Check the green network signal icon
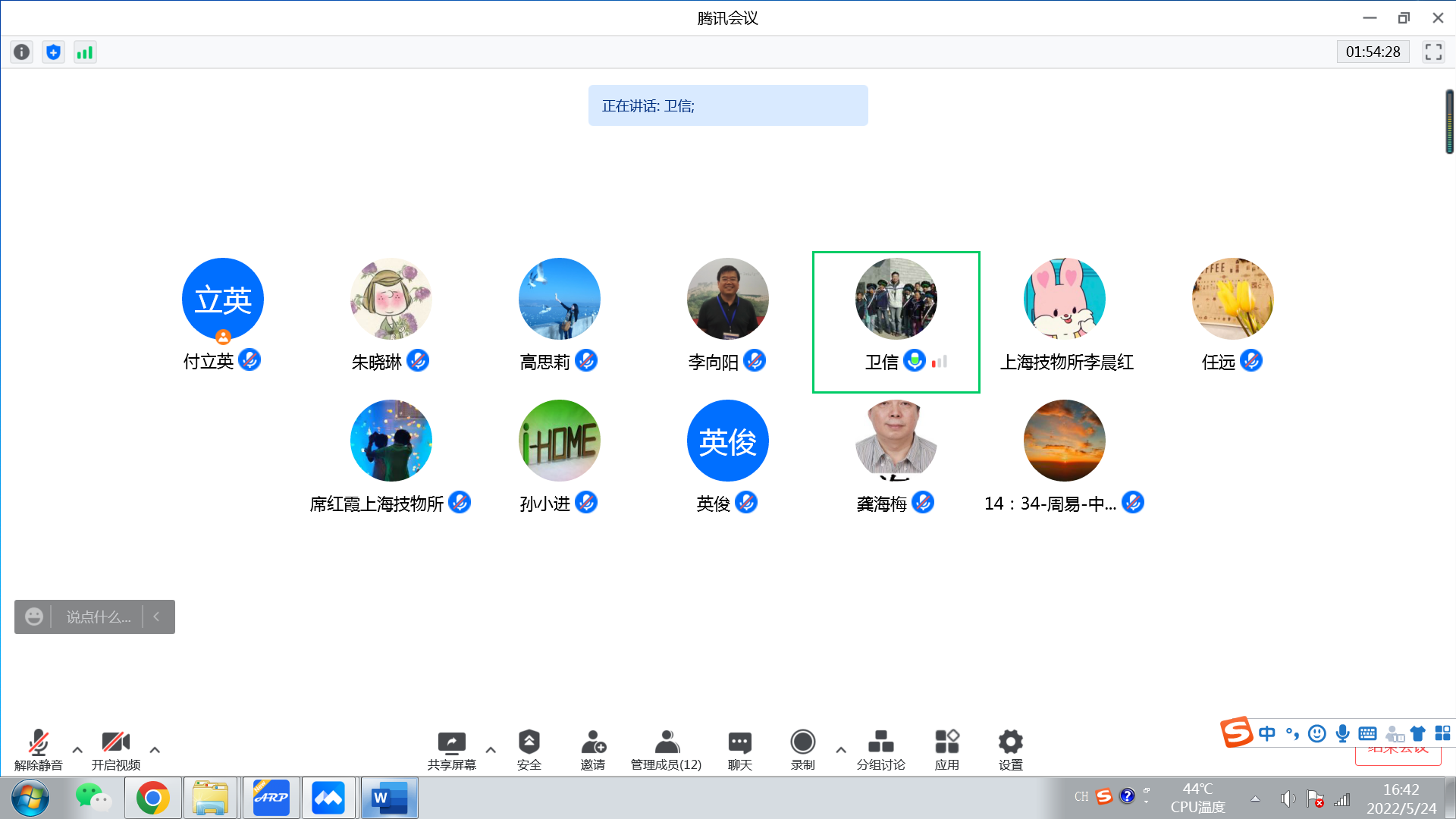 (x=85, y=52)
